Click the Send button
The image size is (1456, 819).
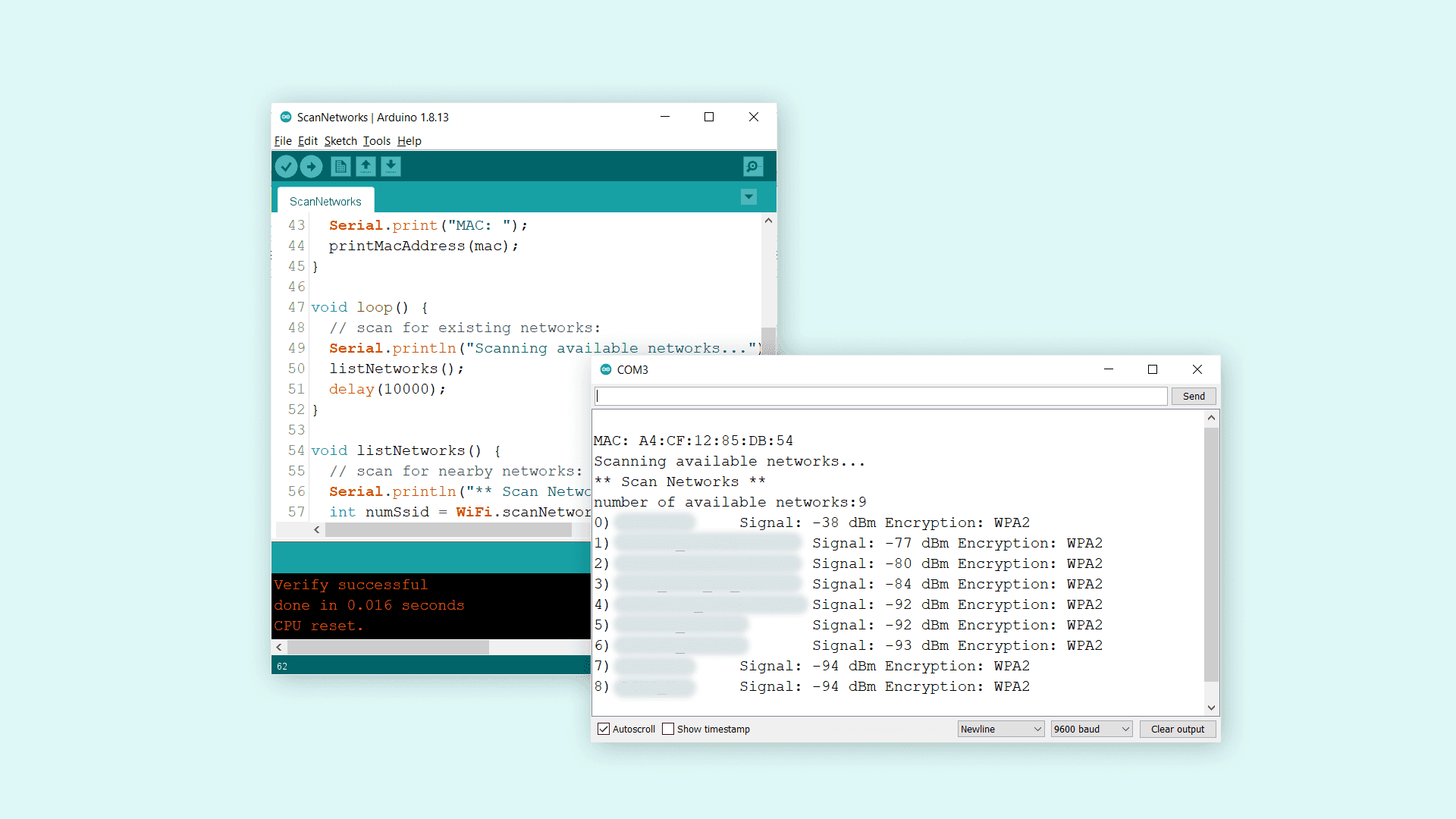pos(1193,396)
